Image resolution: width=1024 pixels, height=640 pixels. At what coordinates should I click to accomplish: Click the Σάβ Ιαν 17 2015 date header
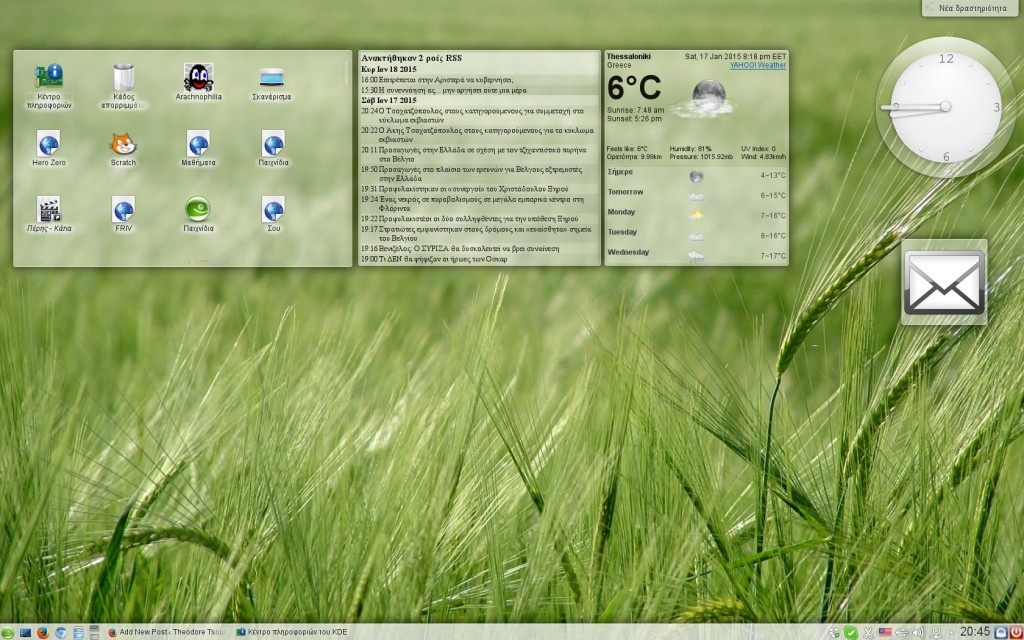[389, 101]
